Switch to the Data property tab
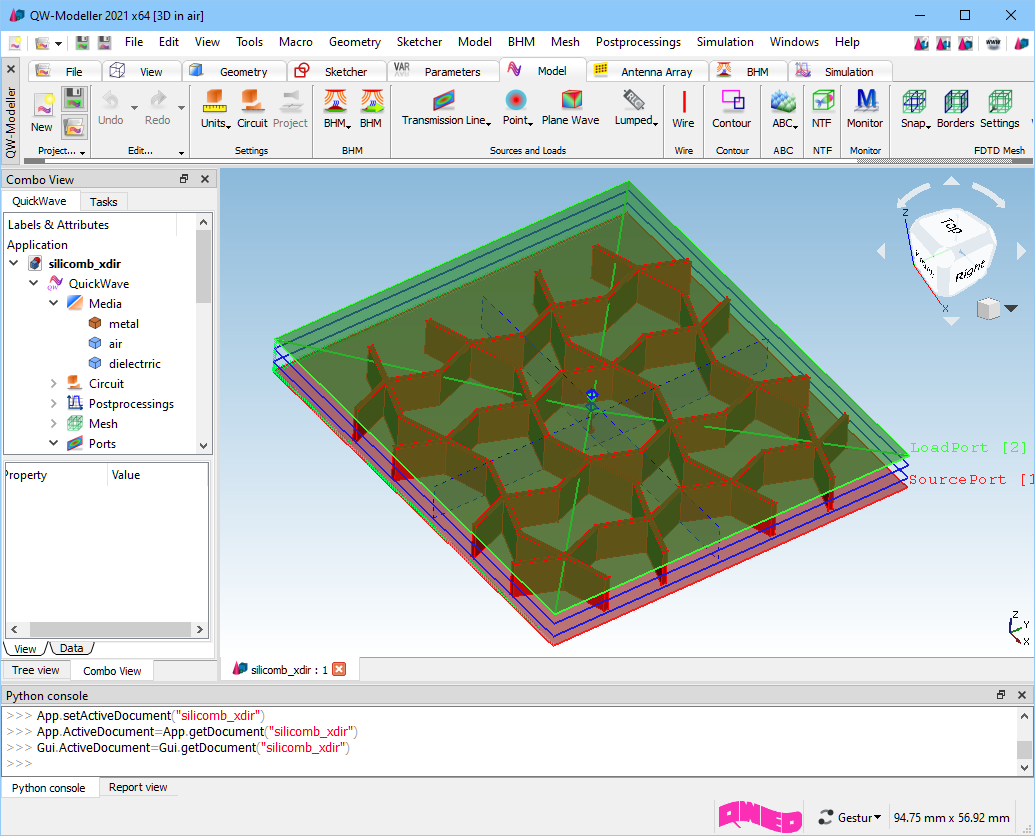The image size is (1035, 836). click(71, 648)
